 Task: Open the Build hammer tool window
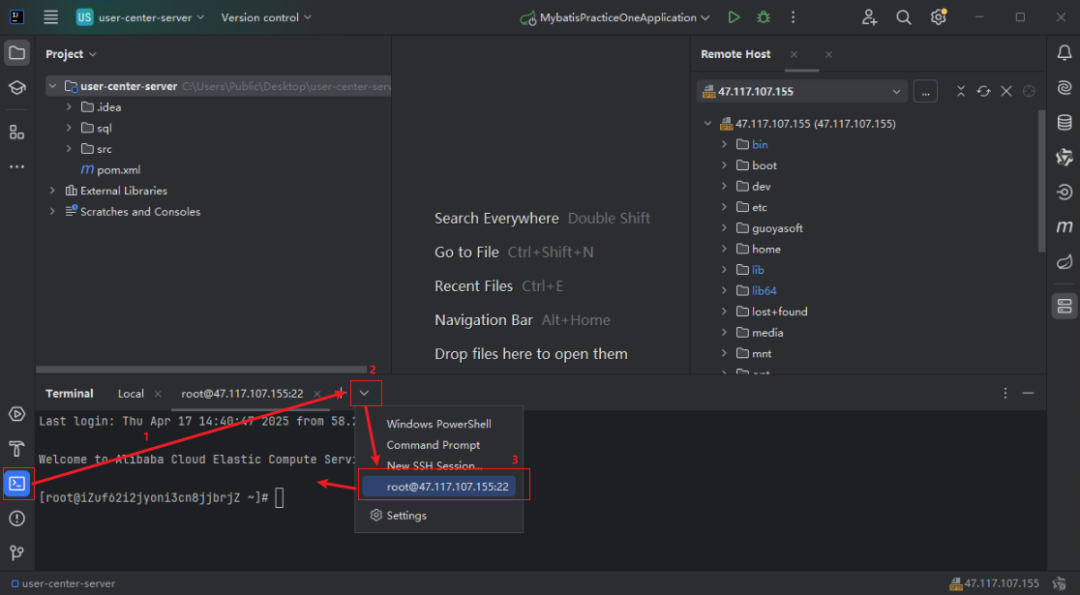[x=17, y=449]
